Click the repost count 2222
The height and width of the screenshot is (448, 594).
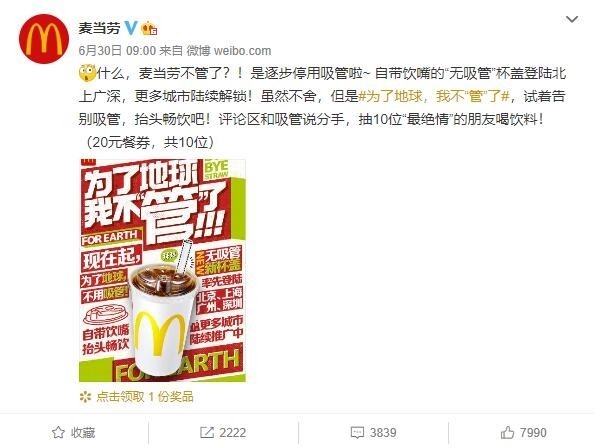tap(233, 432)
